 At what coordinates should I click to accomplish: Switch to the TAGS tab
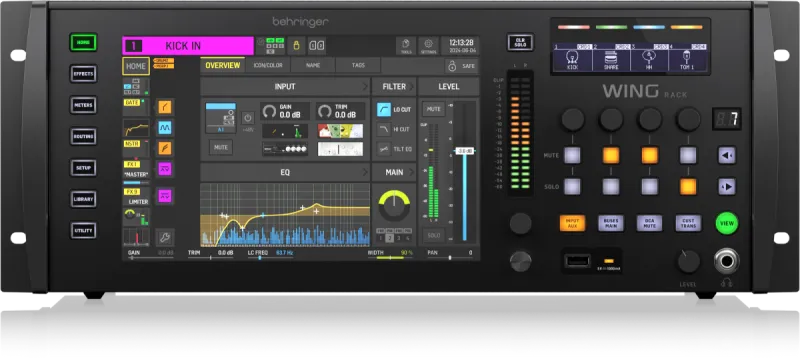(358, 65)
